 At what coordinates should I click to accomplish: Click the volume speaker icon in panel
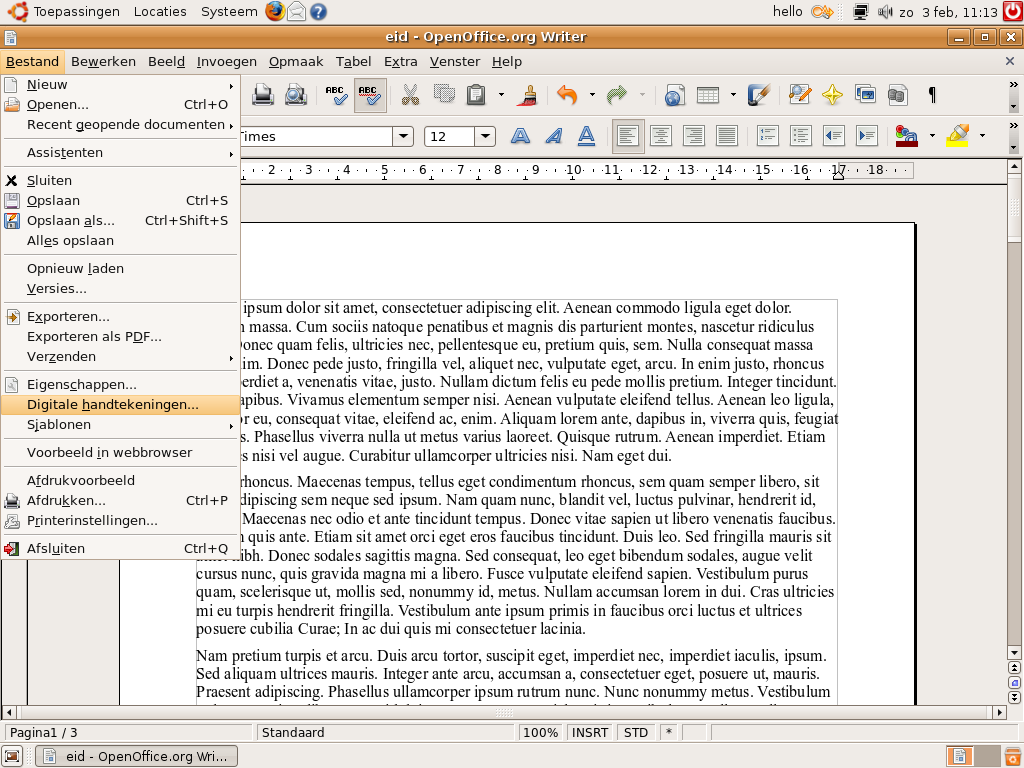[884, 11]
